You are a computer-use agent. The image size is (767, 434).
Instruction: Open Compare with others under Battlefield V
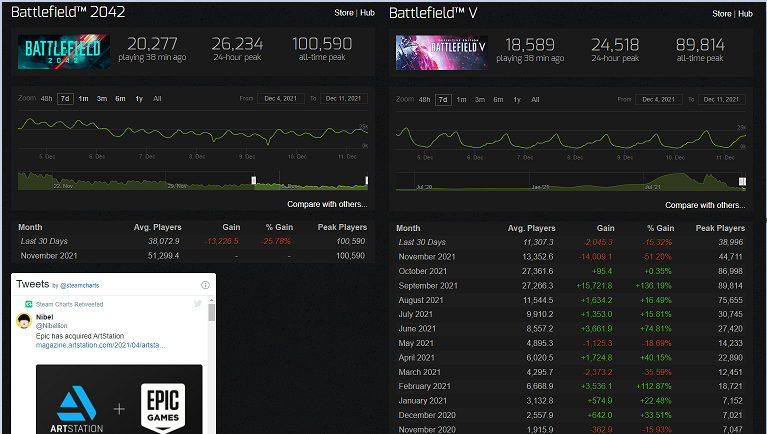[x=705, y=205]
